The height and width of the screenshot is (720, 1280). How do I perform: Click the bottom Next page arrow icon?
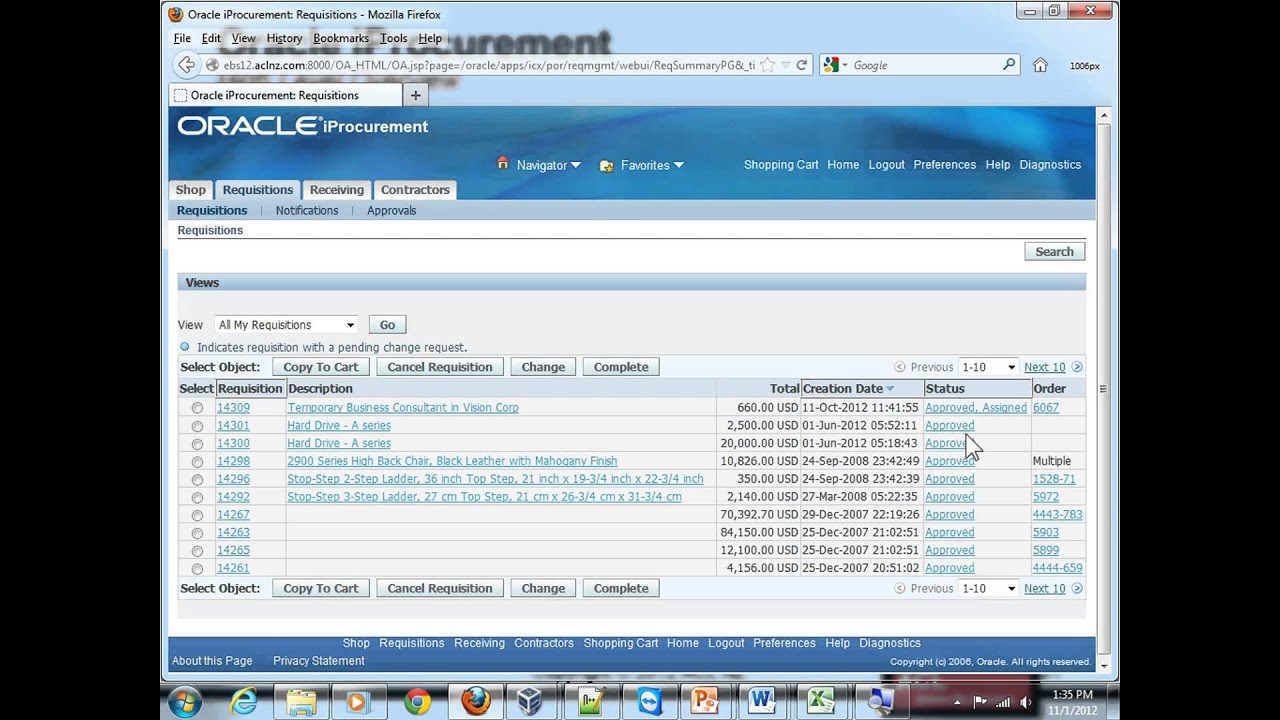pyautogui.click(x=1077, y=588)
